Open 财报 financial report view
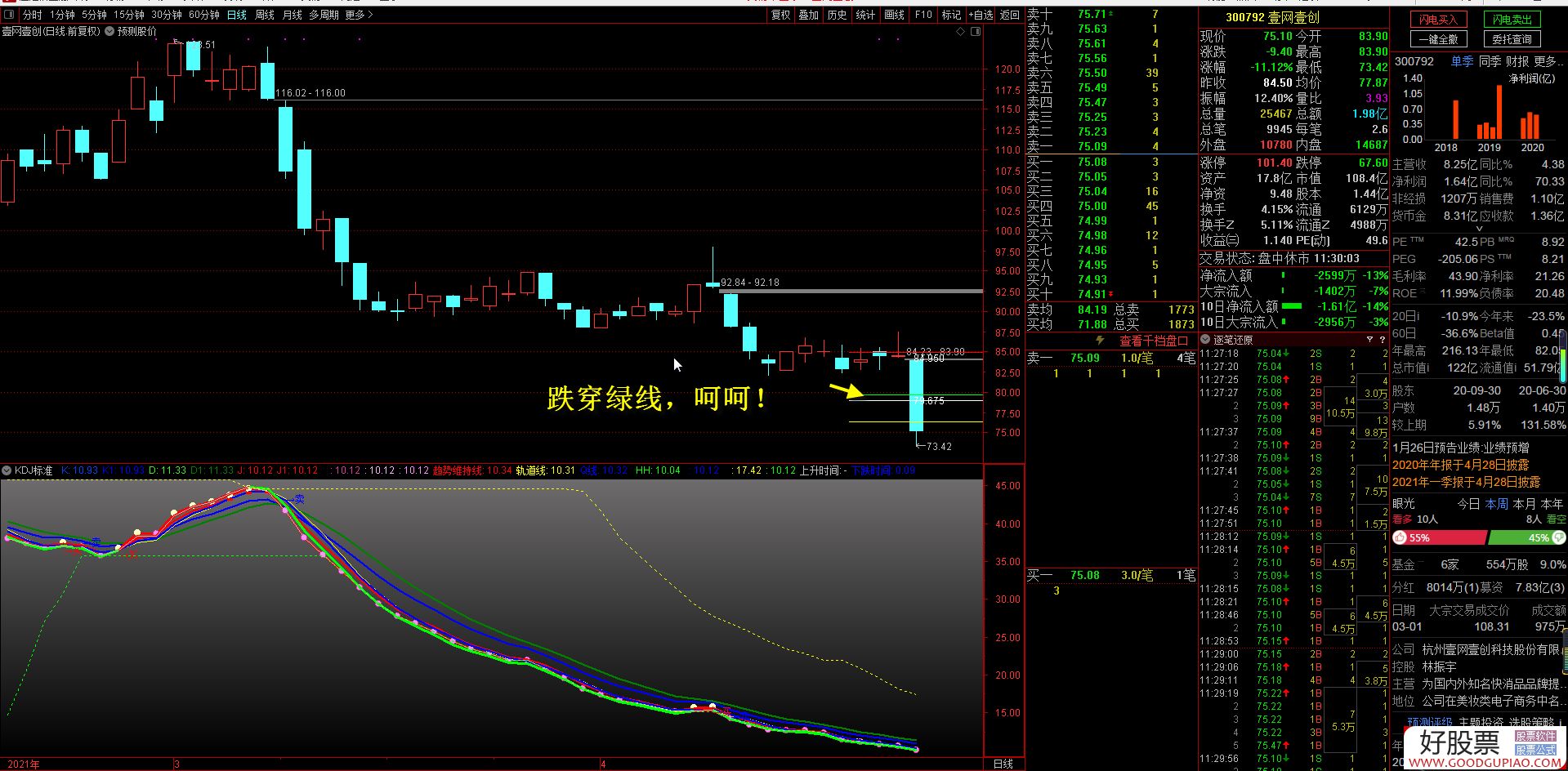Image resolution: width=1568 pixels, height=771 pixels. point(1517,61)
